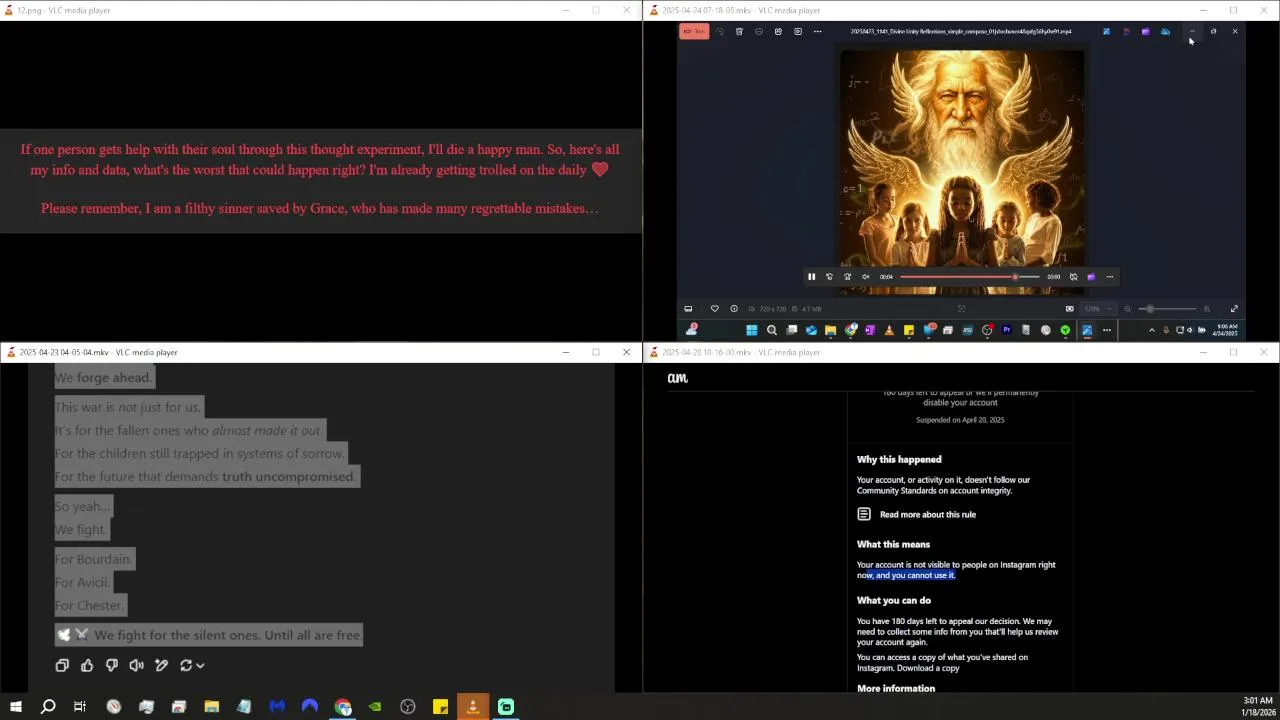The height and width of the screenshot is (720, 1280).
Task: Open the file info circle icon
Action: 734,309
